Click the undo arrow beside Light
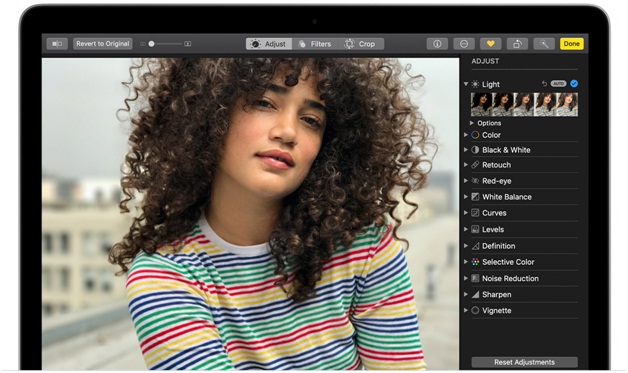The height and width of the screenshot is (373, 628). [544, 84]
